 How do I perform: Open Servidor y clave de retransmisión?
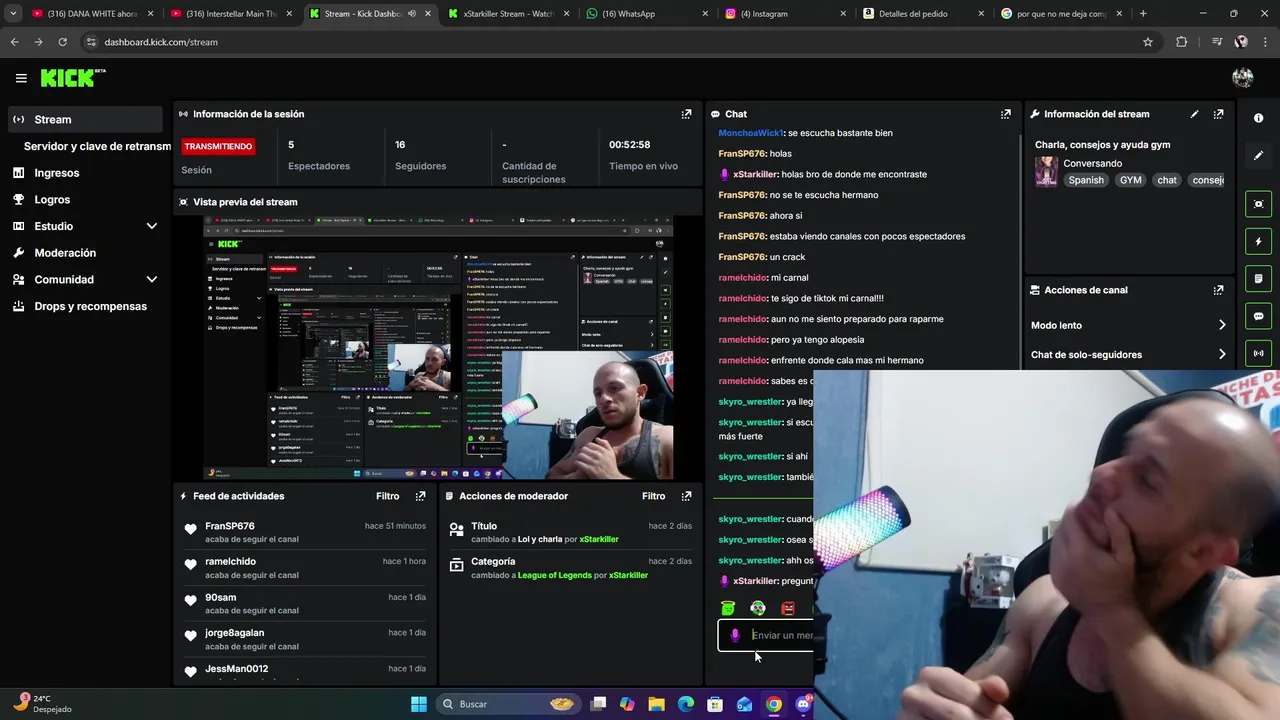point(97,146)
